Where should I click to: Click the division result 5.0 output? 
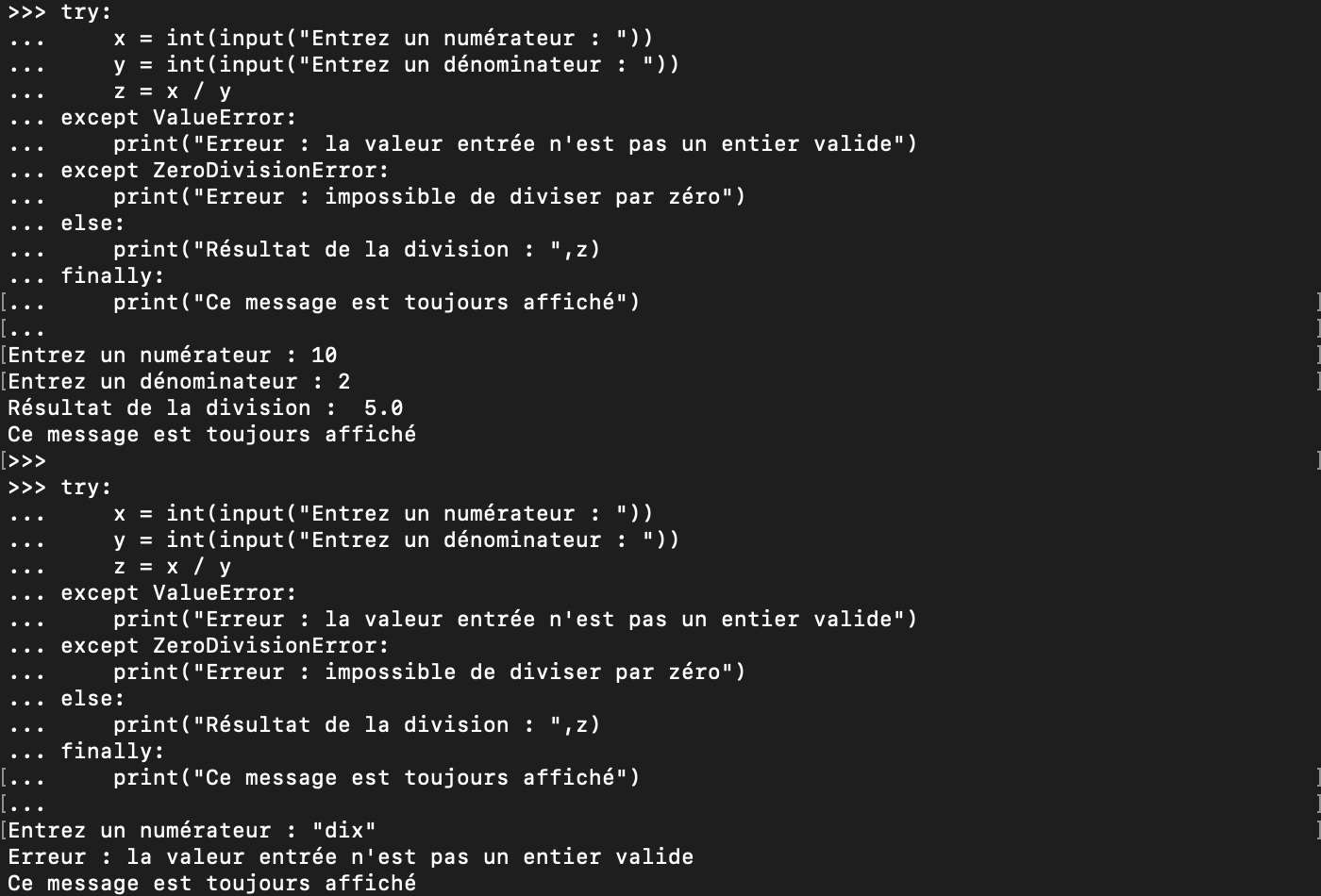click(x=383, y=408)
